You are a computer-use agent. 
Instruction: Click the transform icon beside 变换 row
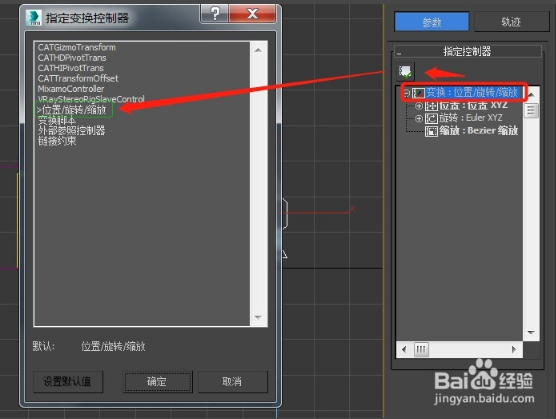coord(418,94)
